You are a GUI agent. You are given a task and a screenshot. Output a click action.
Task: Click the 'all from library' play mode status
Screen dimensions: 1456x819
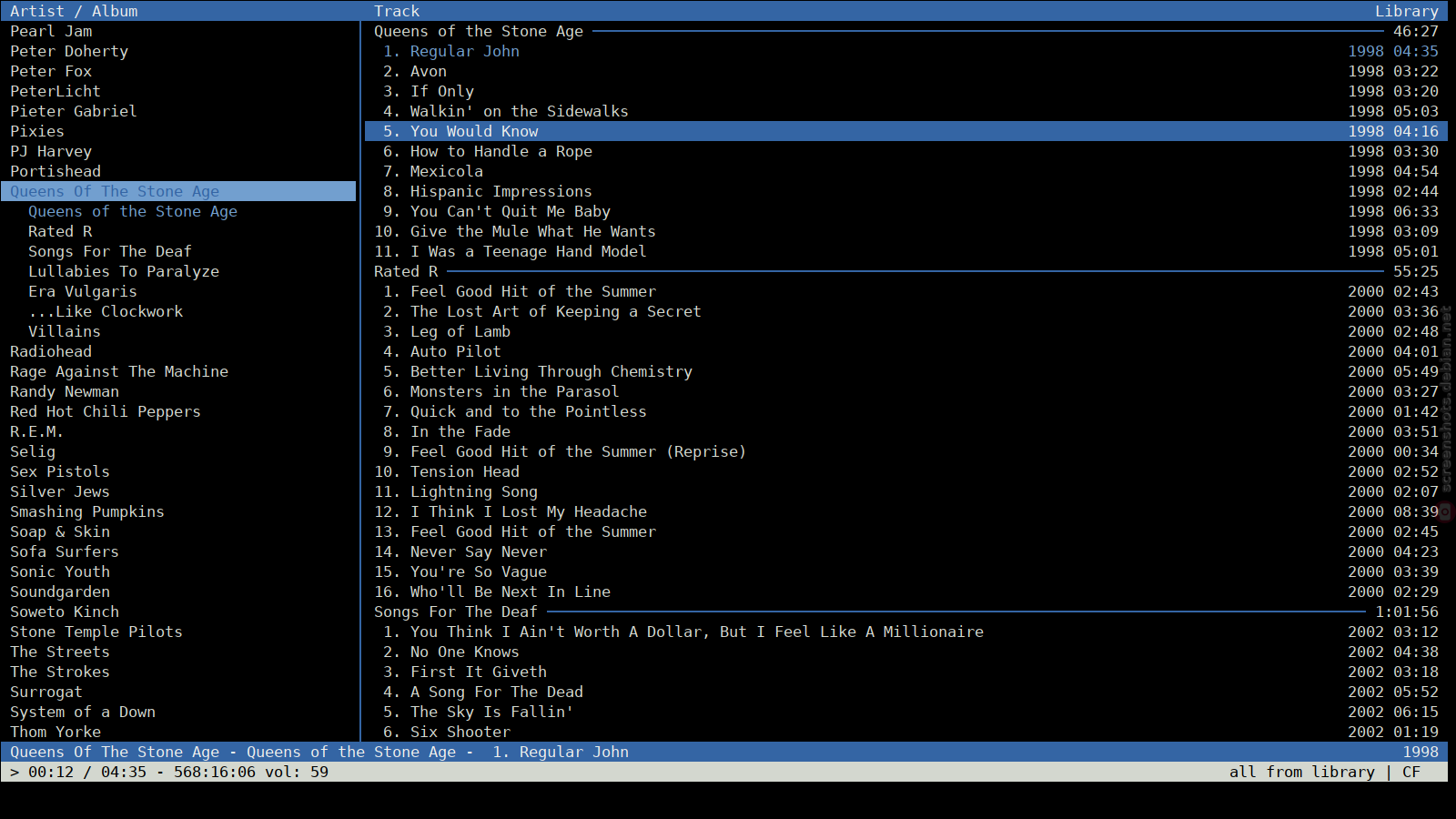coord(1302,772)
